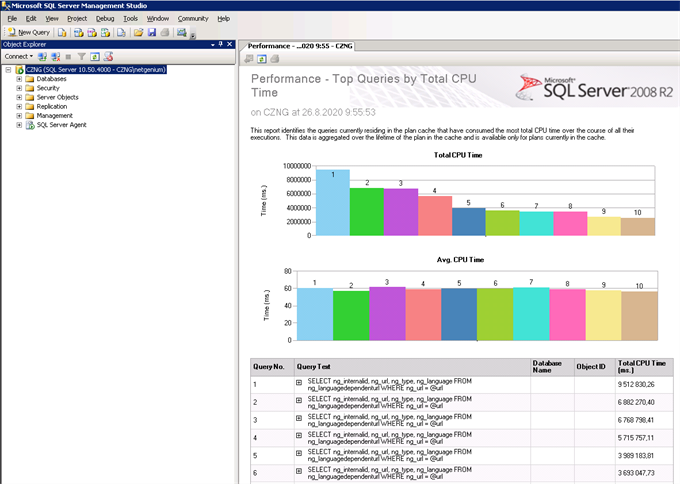The width and height of the screenshot is (680, 484).
Task: Expand the Security folder node
Action: 19,88
